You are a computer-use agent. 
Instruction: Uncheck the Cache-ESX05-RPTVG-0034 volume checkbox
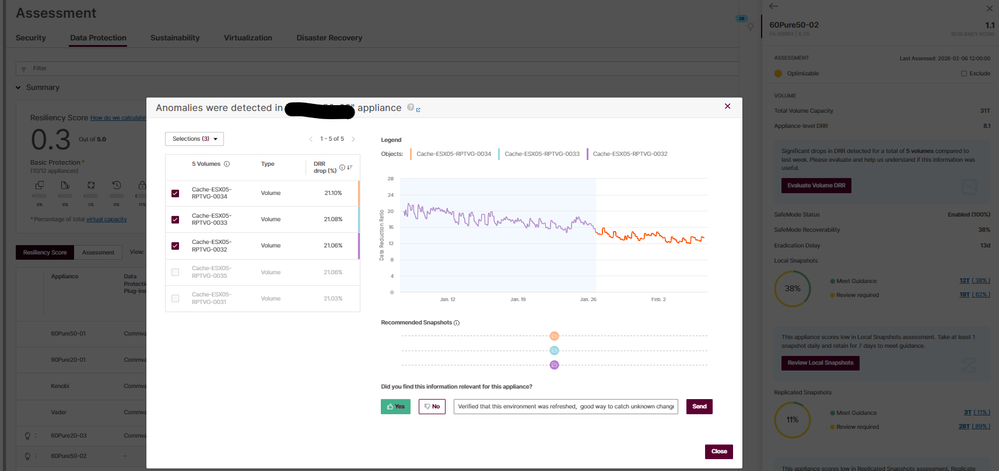176,193
